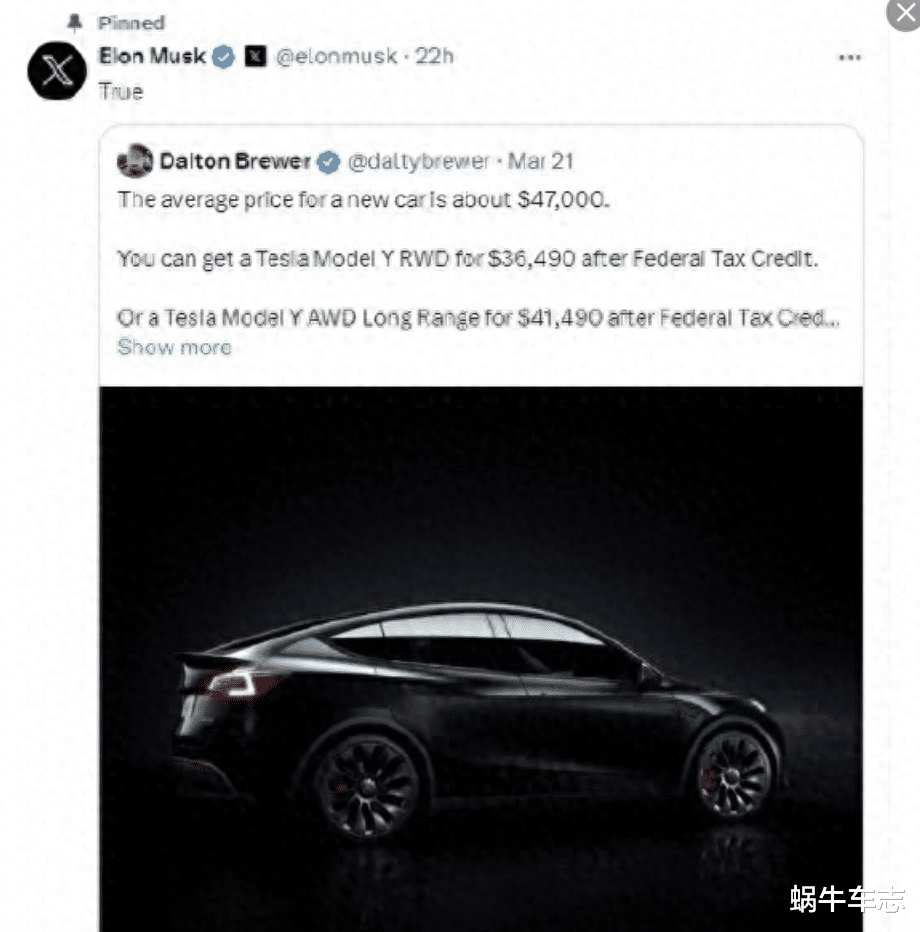Click the average price $47,000 text line
This screenshot has width=920, height=932.
tap(364, 200)
